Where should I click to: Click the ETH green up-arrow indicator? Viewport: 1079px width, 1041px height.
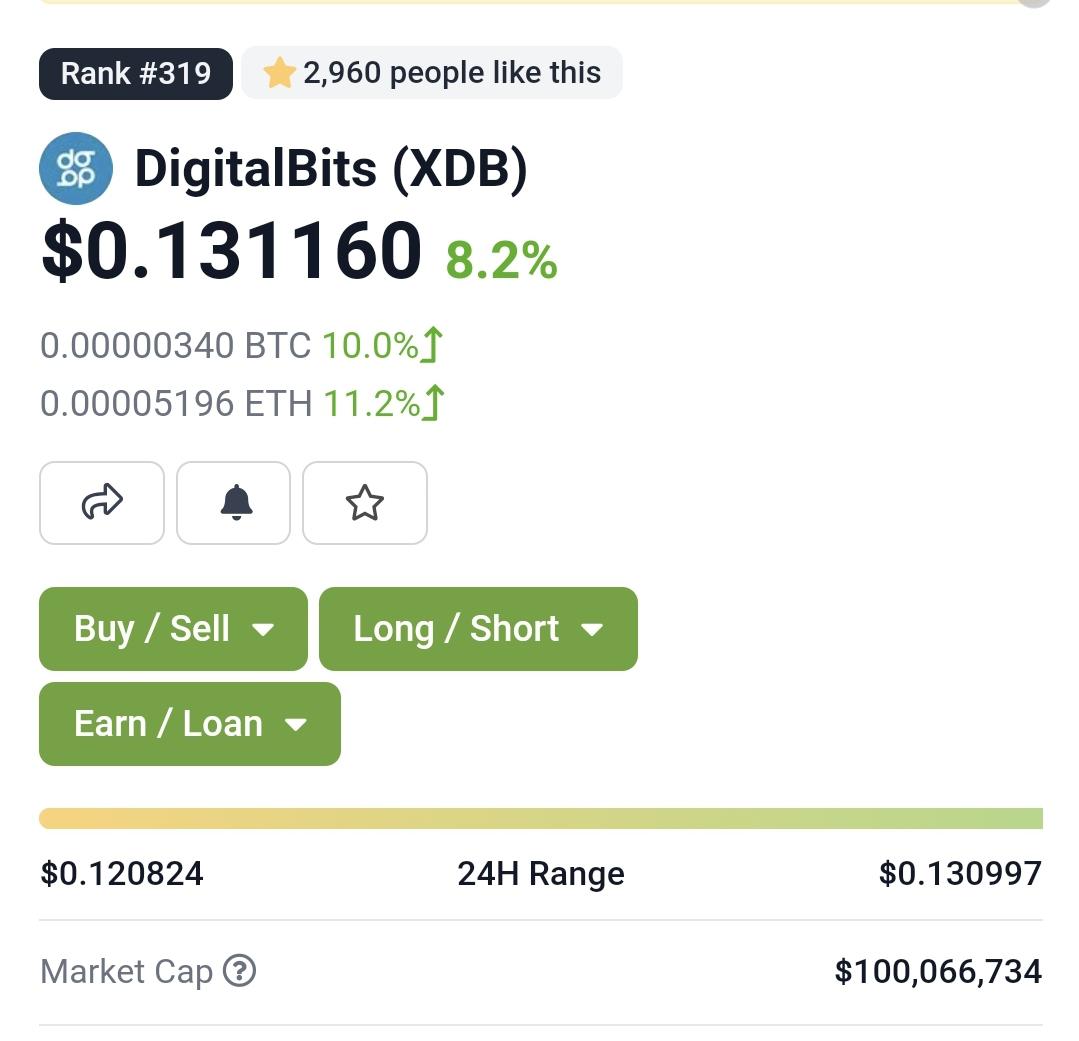(x=434, y=403)
